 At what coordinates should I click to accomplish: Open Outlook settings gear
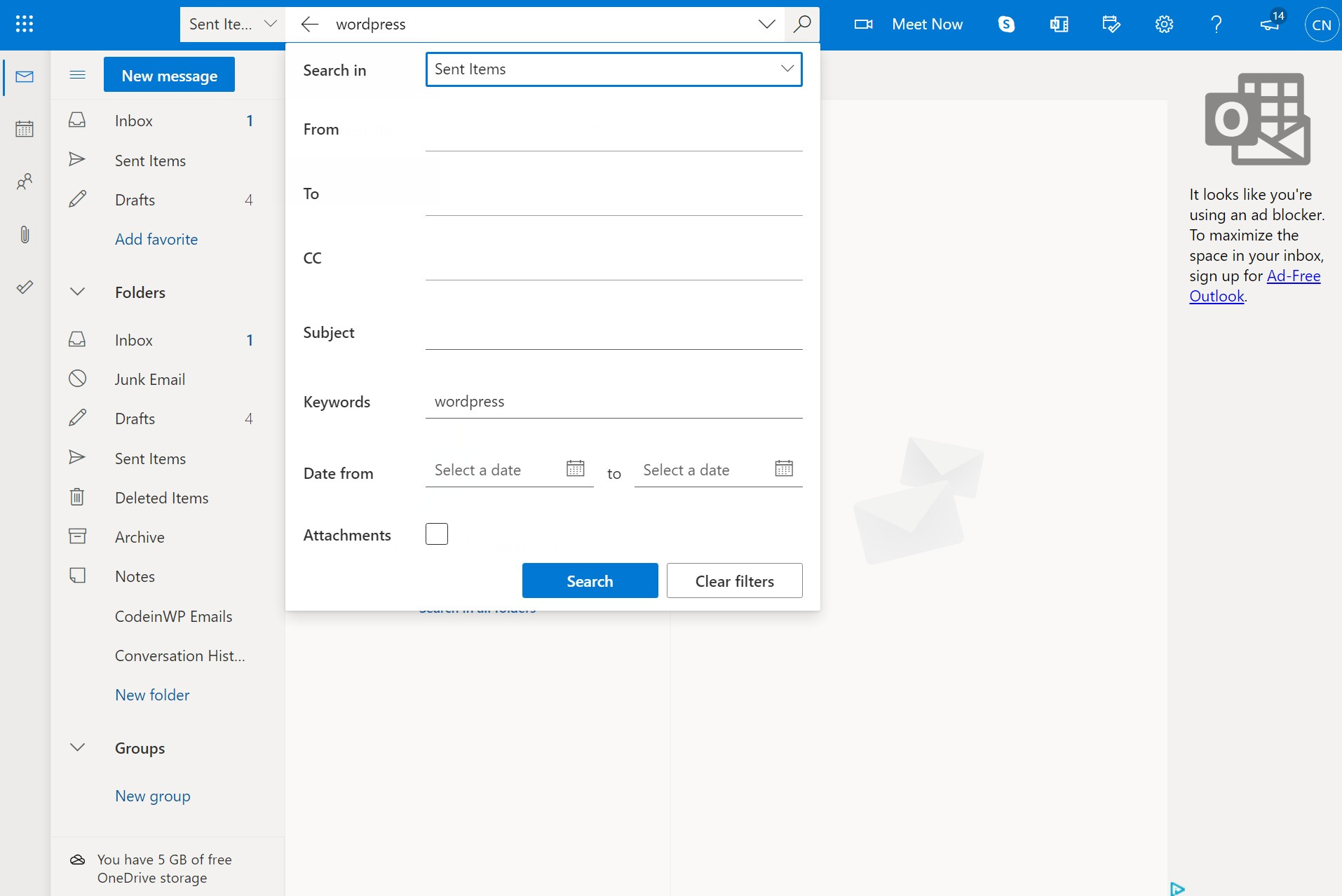[1164, 24]
